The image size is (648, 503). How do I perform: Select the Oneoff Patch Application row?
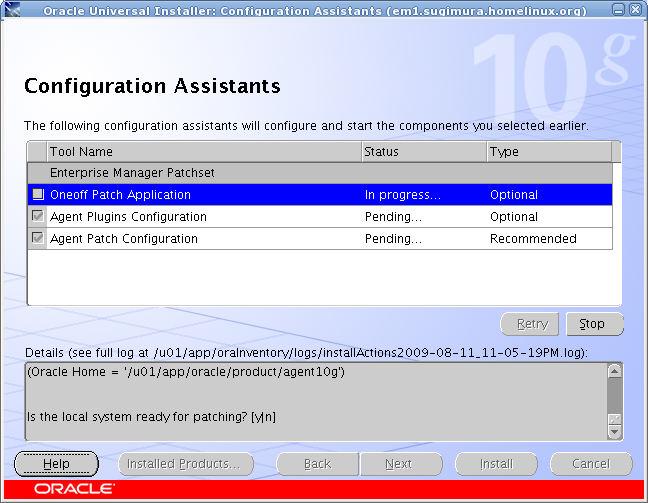pos(320,195)
